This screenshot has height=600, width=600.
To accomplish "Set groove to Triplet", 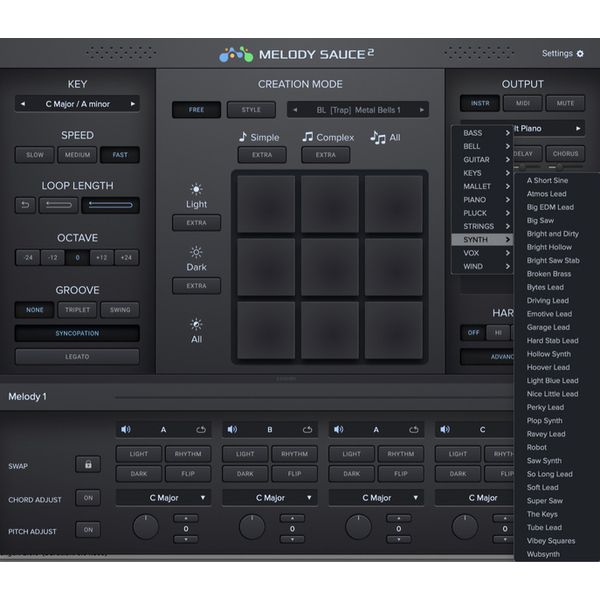I will pyautogui.click(x=77, y=310).
